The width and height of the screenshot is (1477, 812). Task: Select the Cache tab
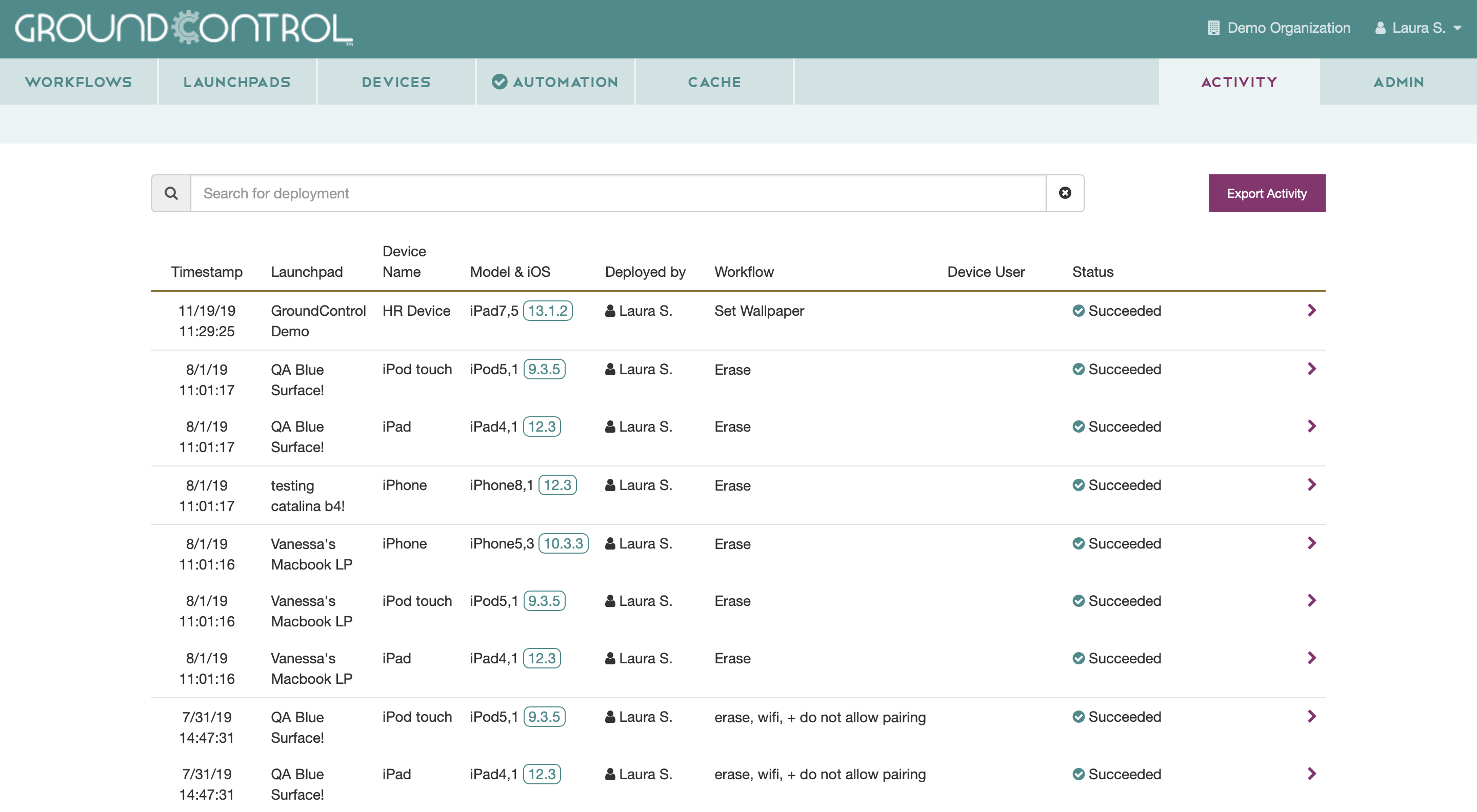tap(714, 82)
